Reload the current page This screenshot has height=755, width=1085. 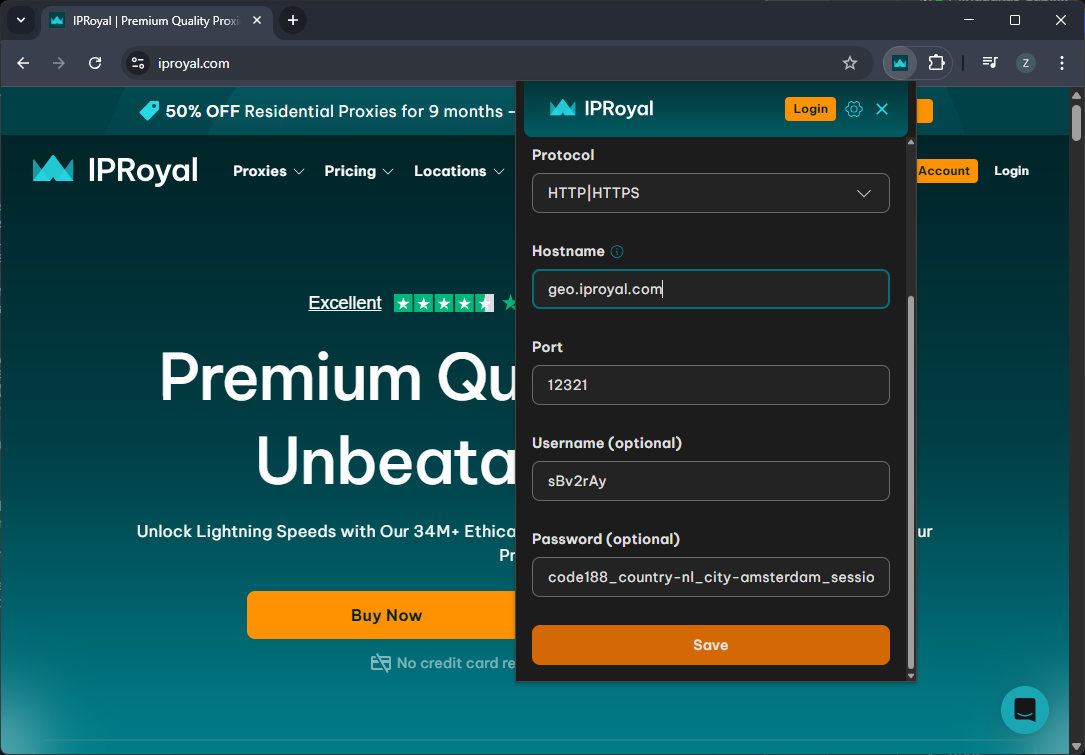click(95, 63)
